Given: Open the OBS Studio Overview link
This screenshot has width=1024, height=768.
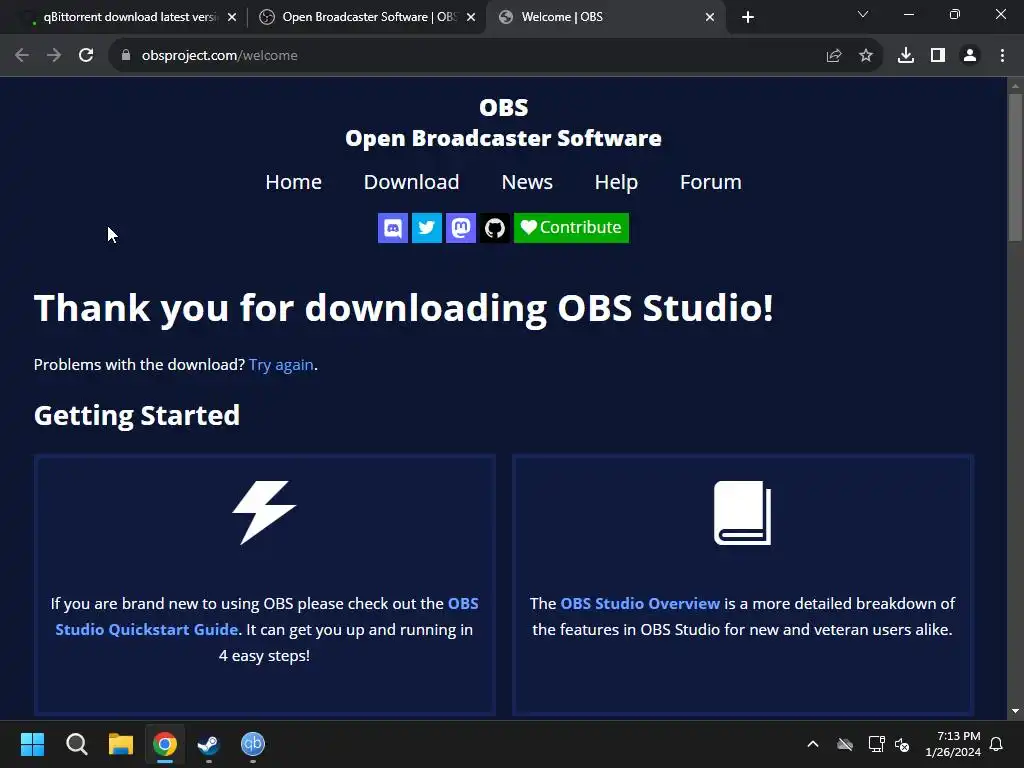Looking at the screenshot, I should pos(640,603).
